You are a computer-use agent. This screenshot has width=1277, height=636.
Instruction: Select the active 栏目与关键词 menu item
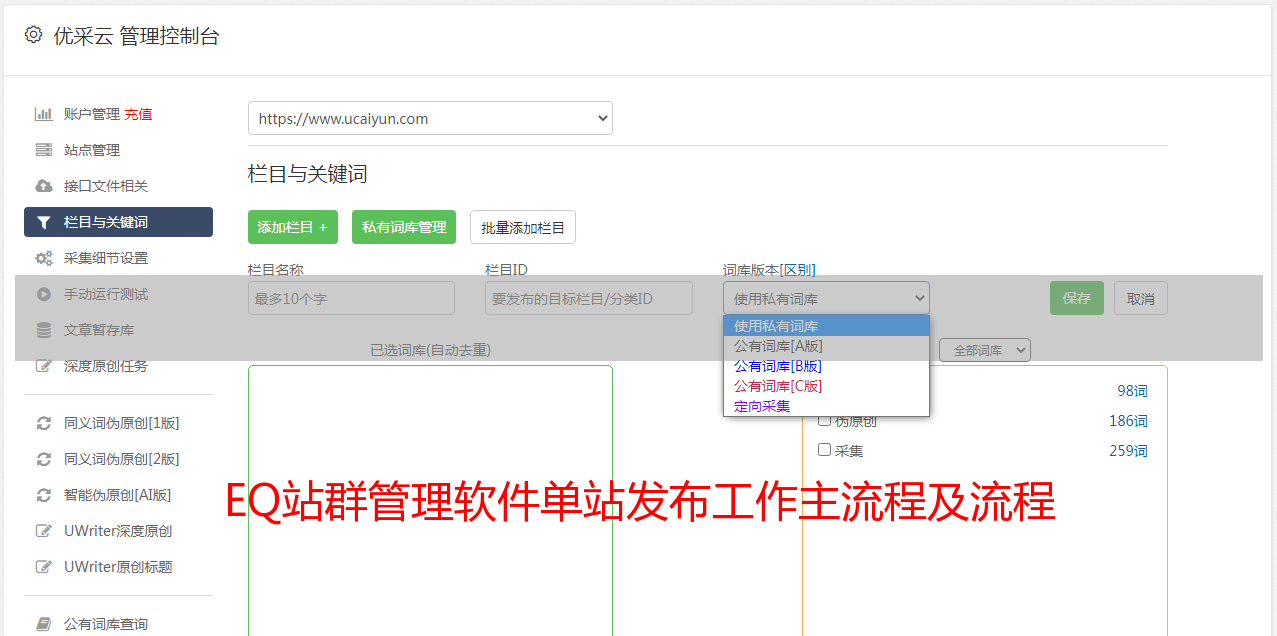point(118,222)
